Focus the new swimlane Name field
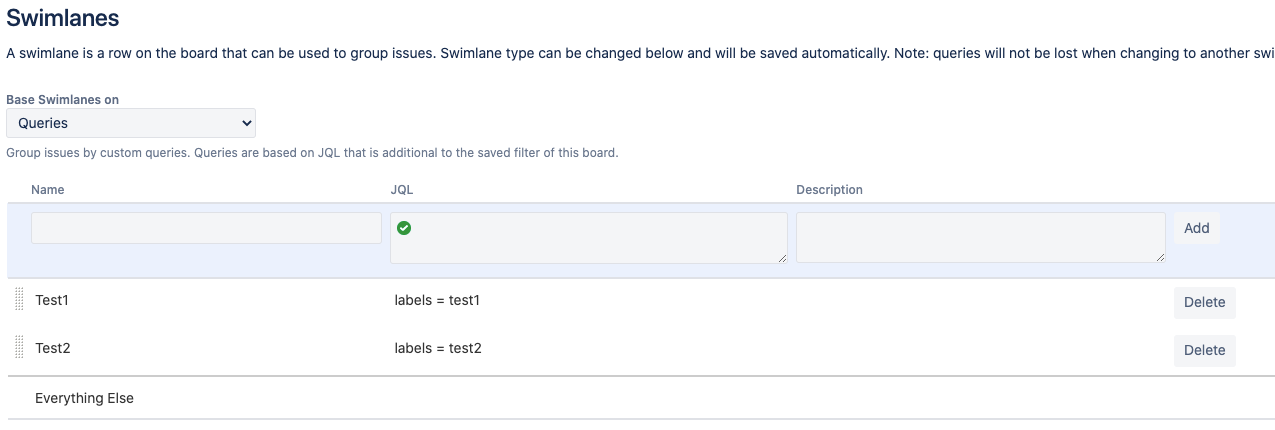 206,228
